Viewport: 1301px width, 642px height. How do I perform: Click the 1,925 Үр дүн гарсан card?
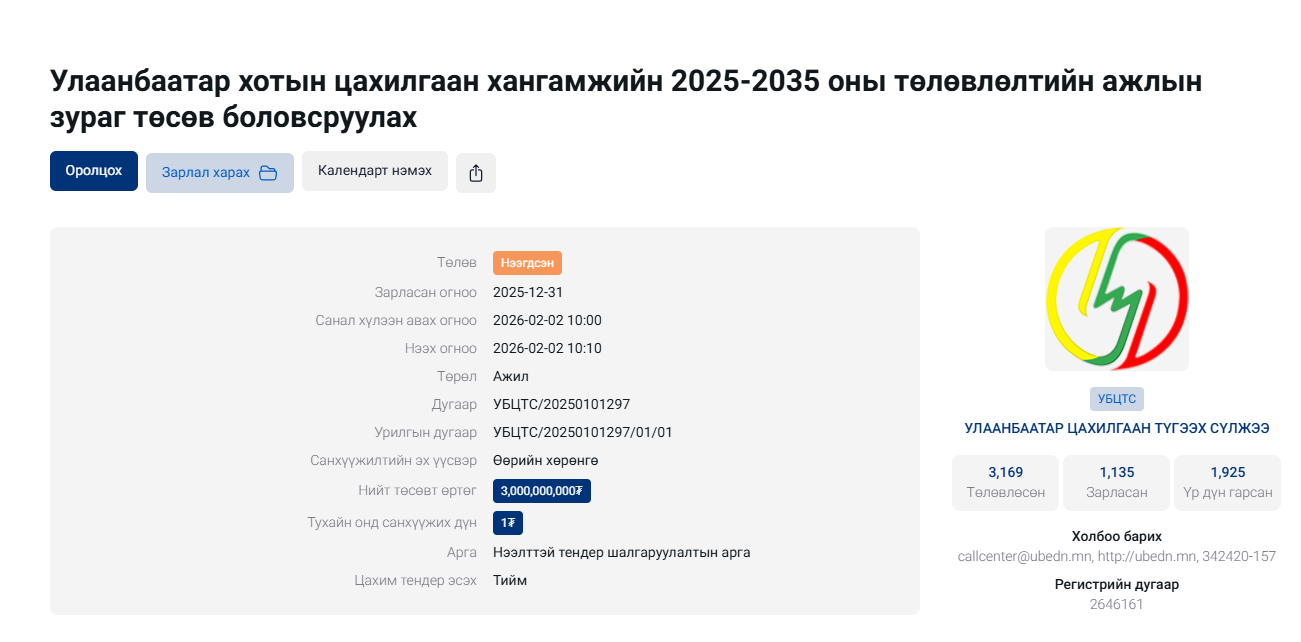pyautogui.click(x=1227, y=482)
